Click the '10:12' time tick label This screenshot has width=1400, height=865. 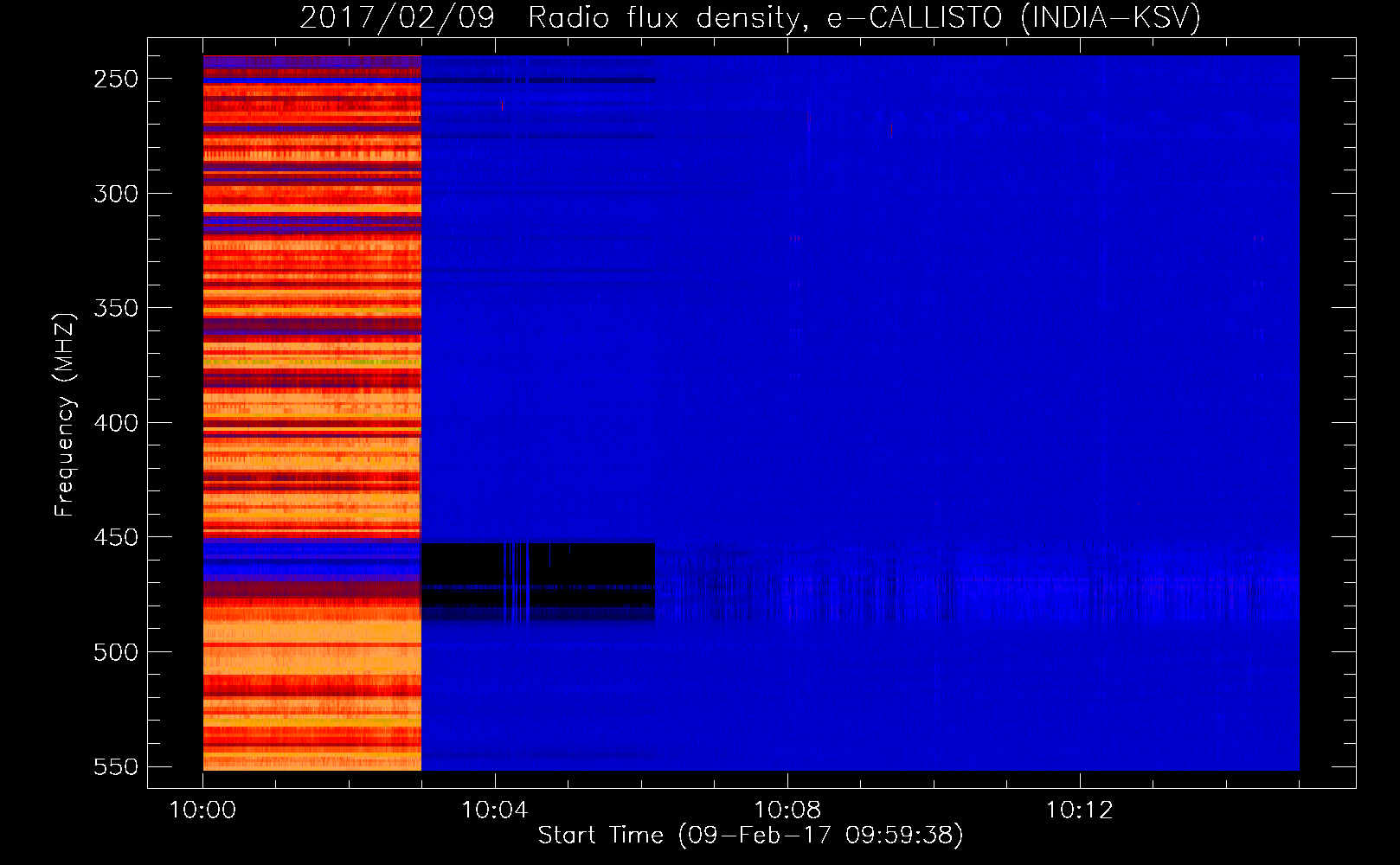tap(1079, 811)
